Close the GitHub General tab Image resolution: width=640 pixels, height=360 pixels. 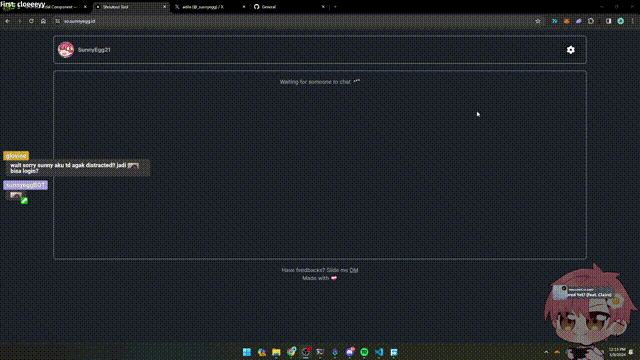[323, 7]
